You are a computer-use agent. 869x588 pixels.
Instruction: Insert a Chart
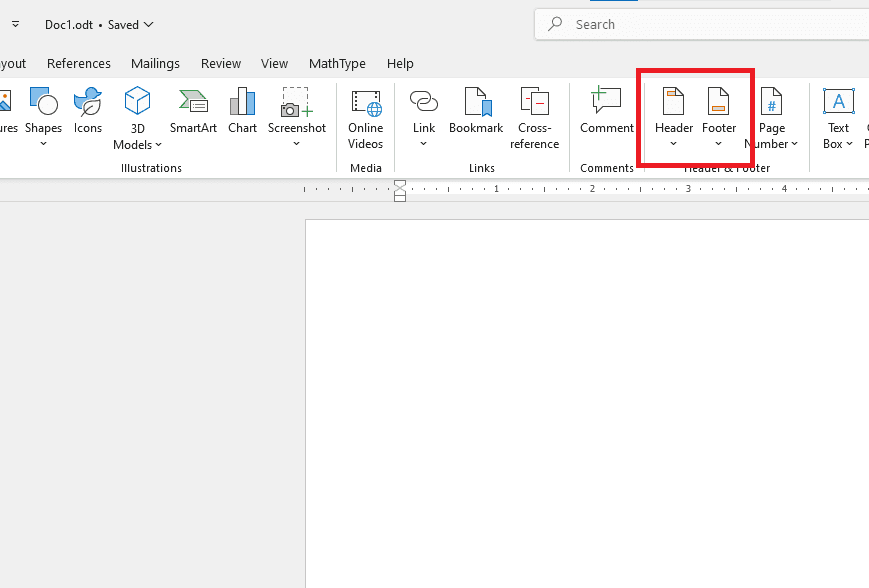tap(242, 110)
